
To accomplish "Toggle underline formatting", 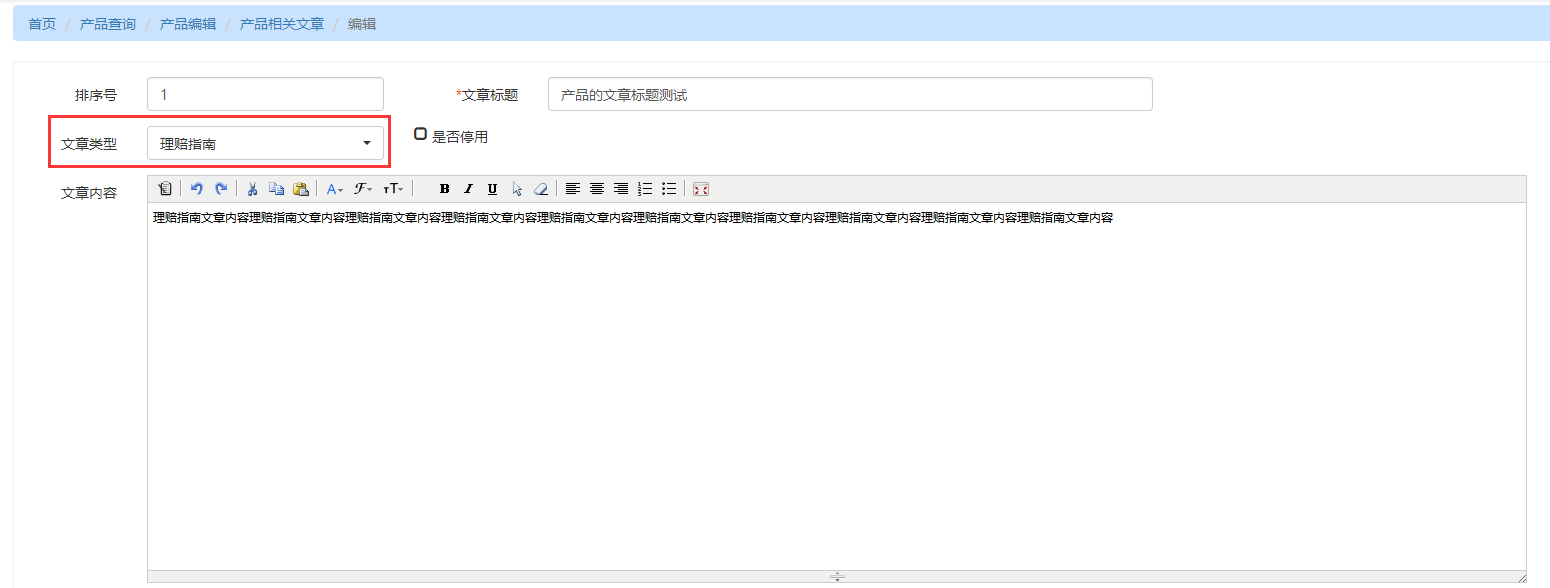I will 492,188.
